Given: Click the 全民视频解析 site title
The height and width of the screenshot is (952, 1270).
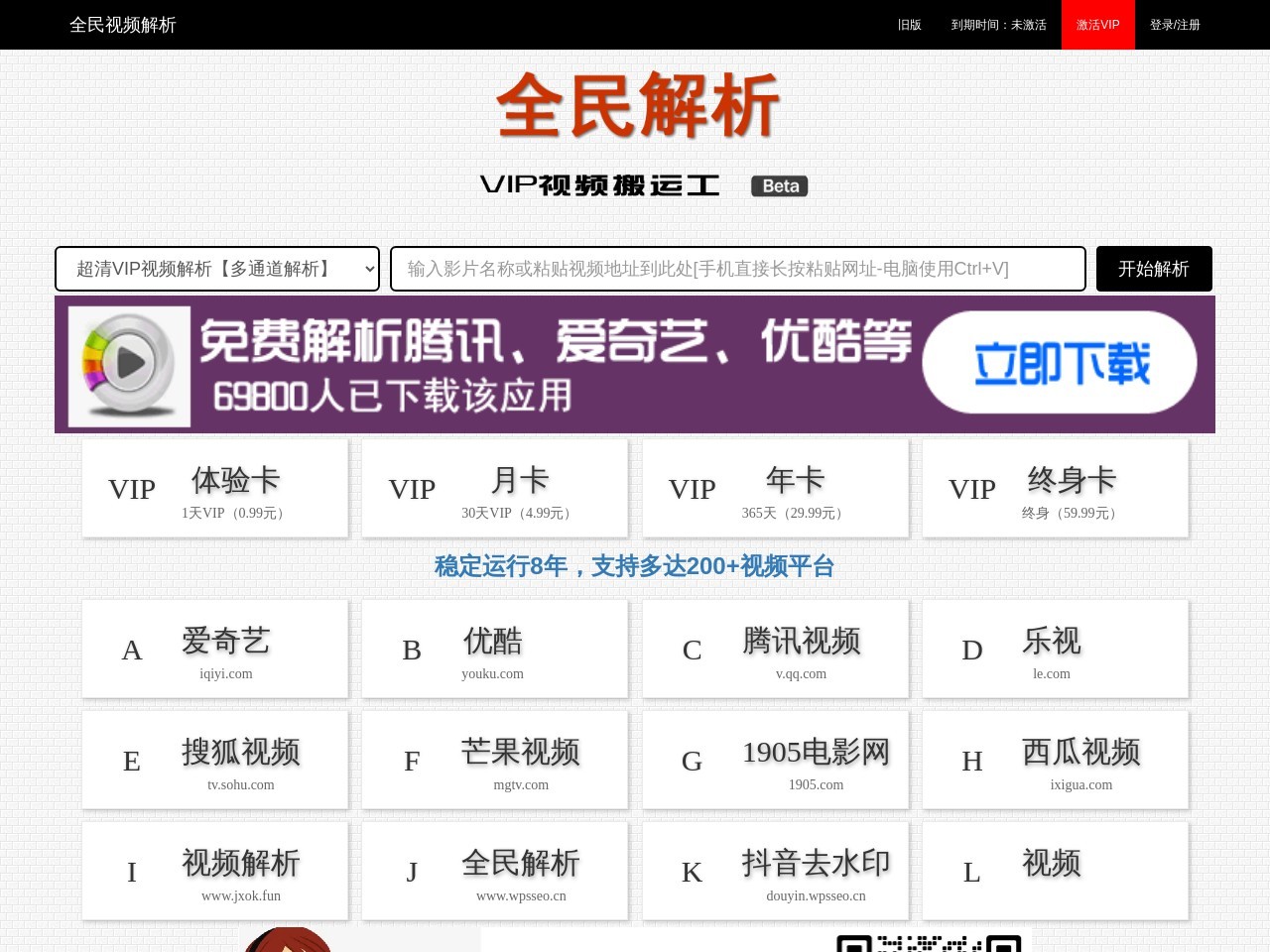Looking at the screenshot, I should point(123,25).
